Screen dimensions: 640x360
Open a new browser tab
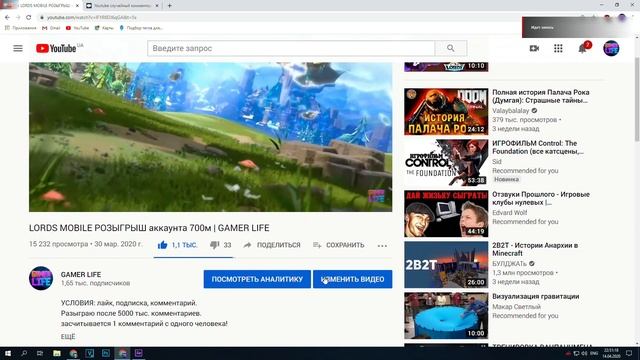coord(169,6)
